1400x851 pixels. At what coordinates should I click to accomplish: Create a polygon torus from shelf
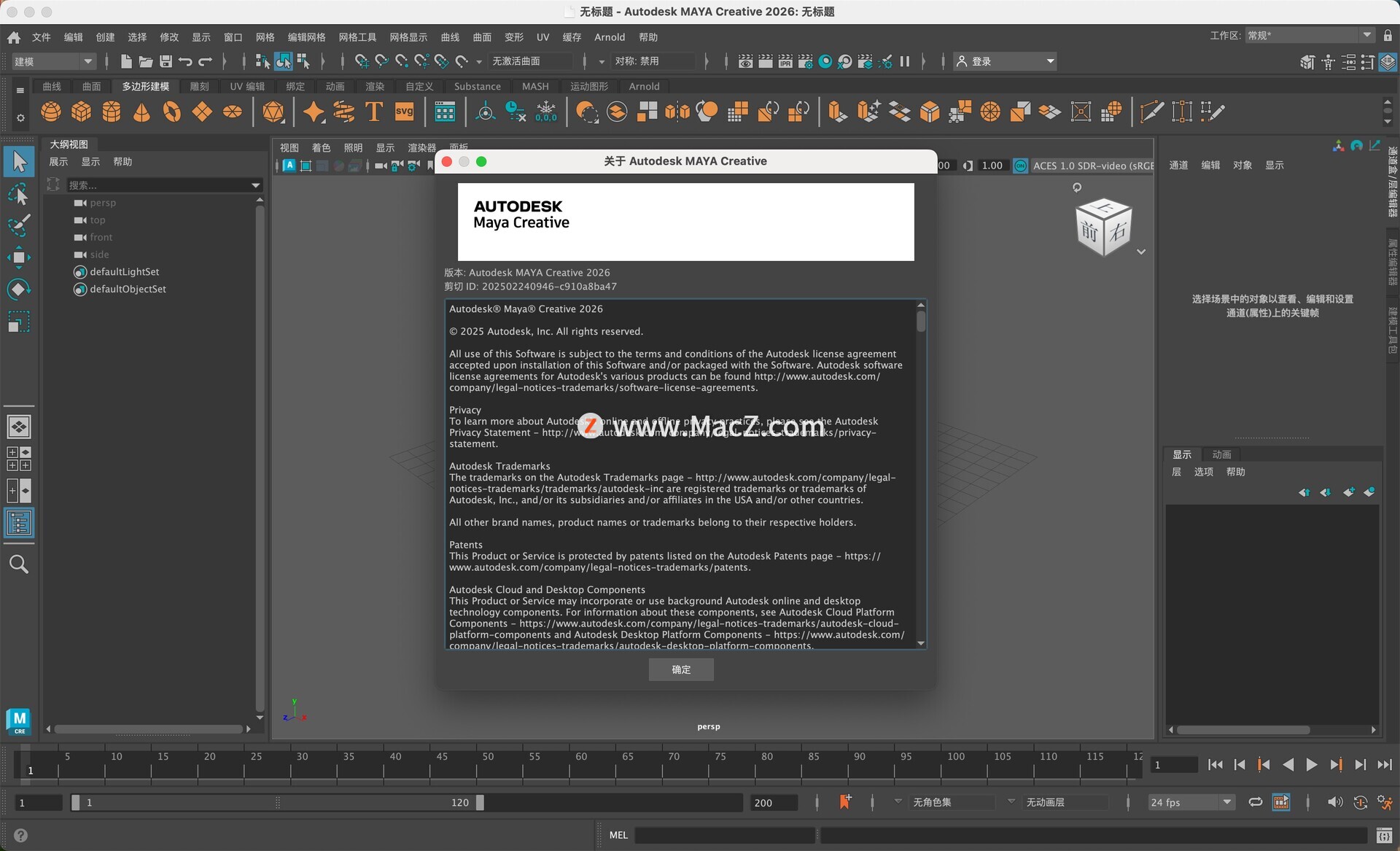(172, 112)
